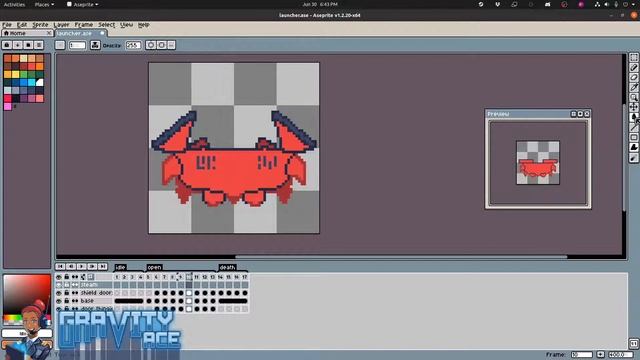Open the Help menu

coord(143,25)
